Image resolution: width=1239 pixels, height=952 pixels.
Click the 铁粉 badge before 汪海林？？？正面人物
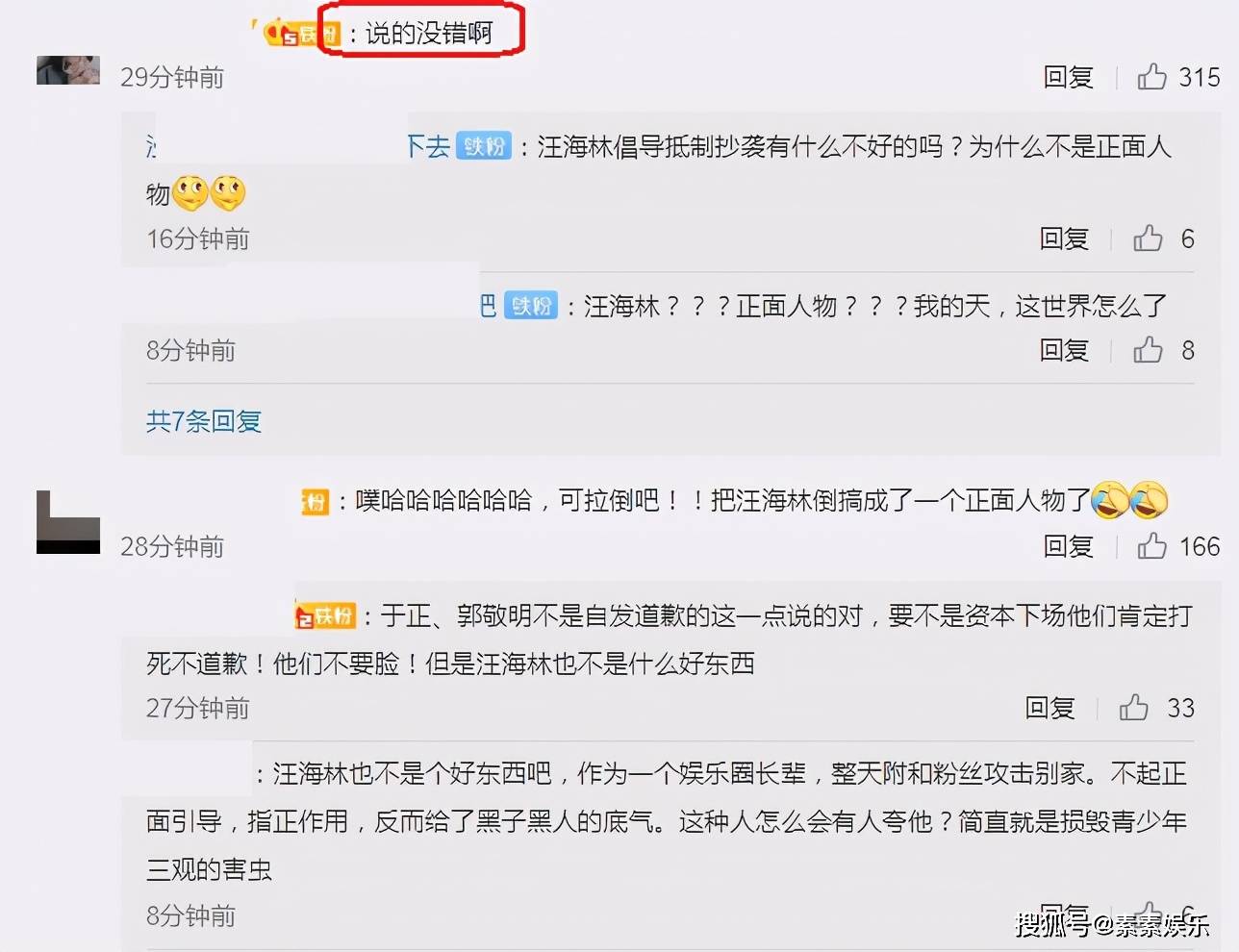click(x=531, y=306)
